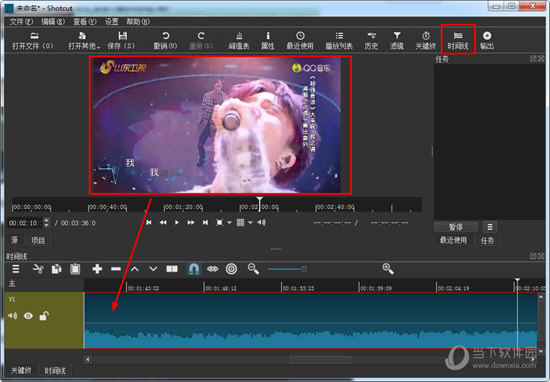Click Open File toolbar button
550x382 pixels.
point(33,40)
